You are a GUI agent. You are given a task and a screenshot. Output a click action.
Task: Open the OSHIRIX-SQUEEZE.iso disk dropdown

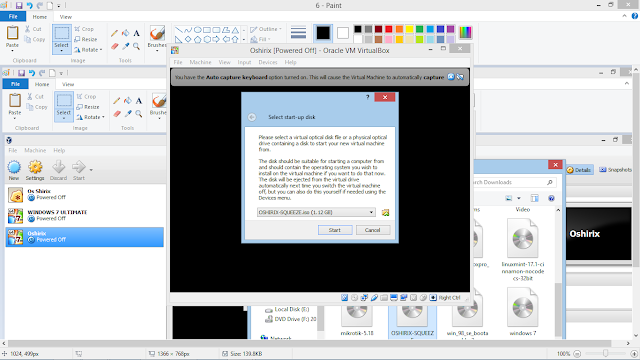[x=316, y=212]
